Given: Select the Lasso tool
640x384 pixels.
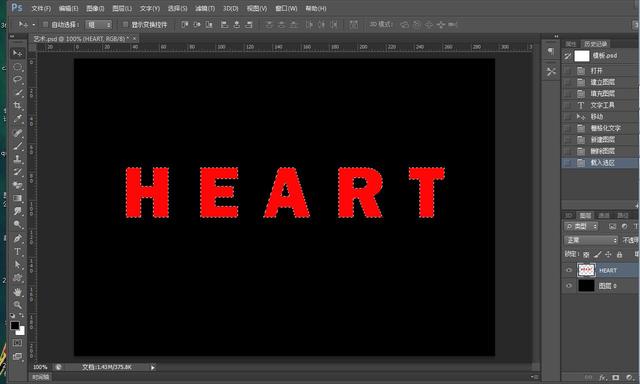Looking at the screenshot, I should click(x=17, y=80).
